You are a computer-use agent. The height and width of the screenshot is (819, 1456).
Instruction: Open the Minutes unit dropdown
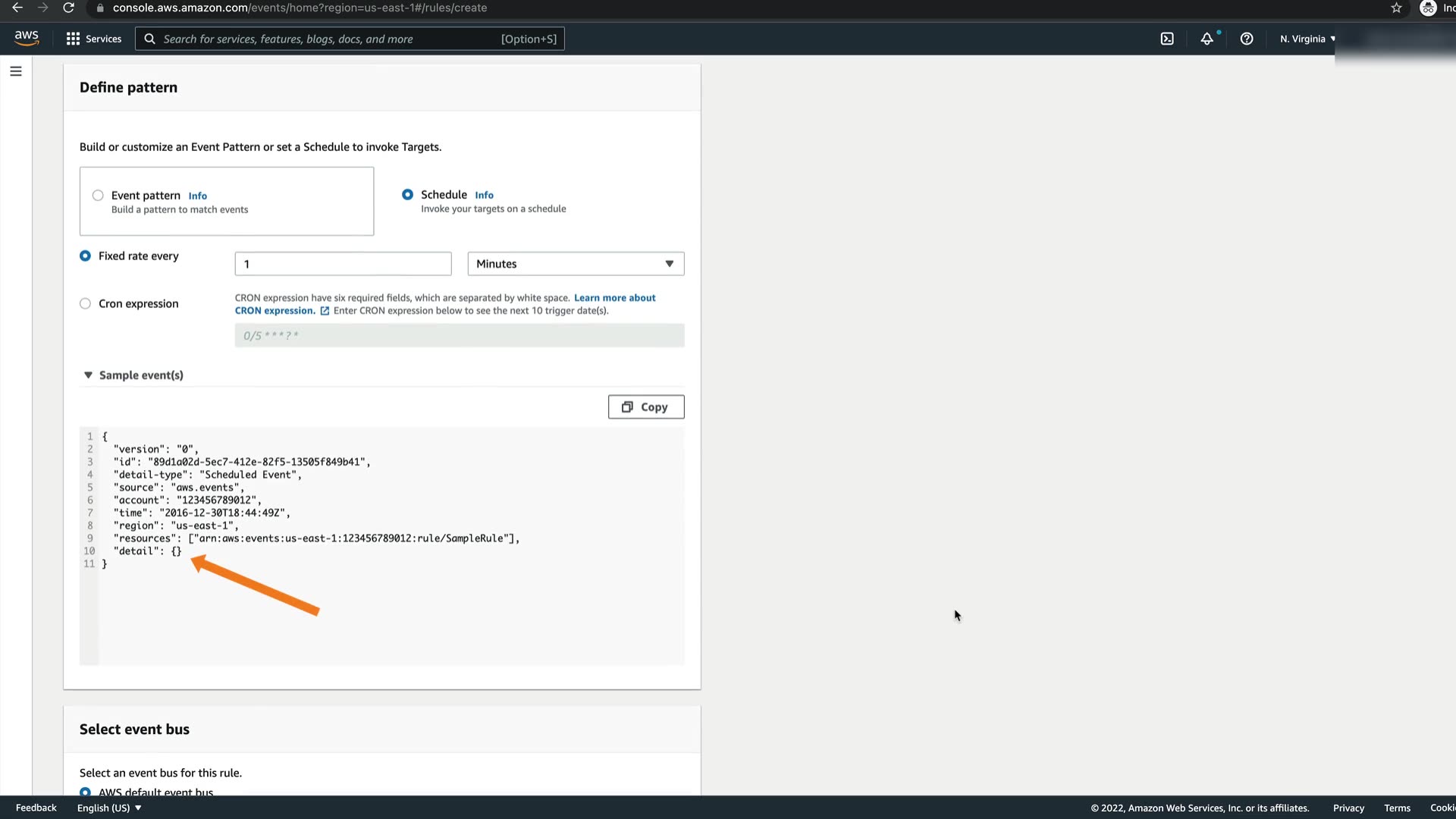(576, 264)
